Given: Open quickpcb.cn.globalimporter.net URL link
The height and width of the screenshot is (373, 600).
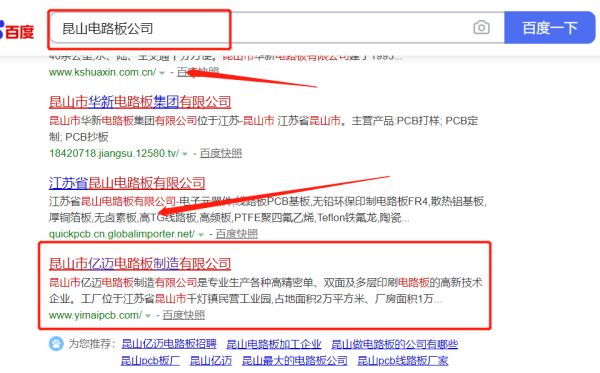Looking at the screenshot, I should click(x=122, y=234).
